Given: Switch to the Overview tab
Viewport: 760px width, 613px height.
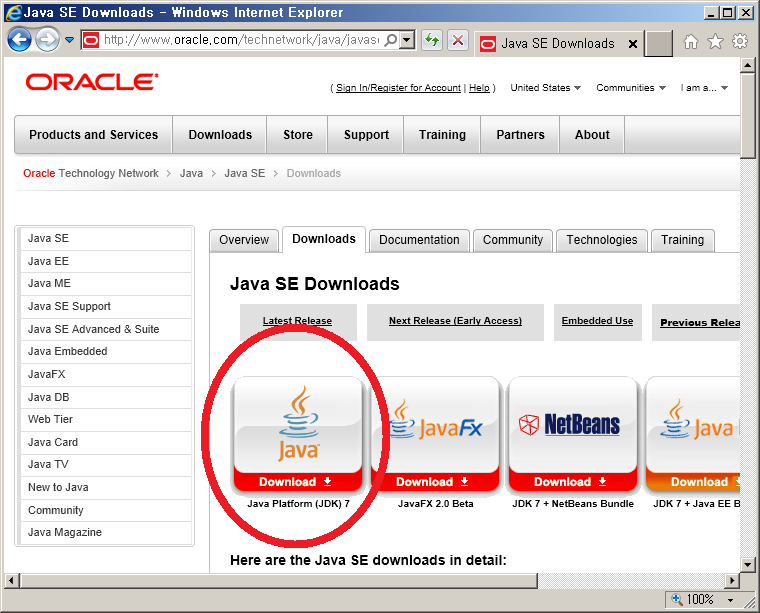Looking at the screenshot, I should [244, 240].
